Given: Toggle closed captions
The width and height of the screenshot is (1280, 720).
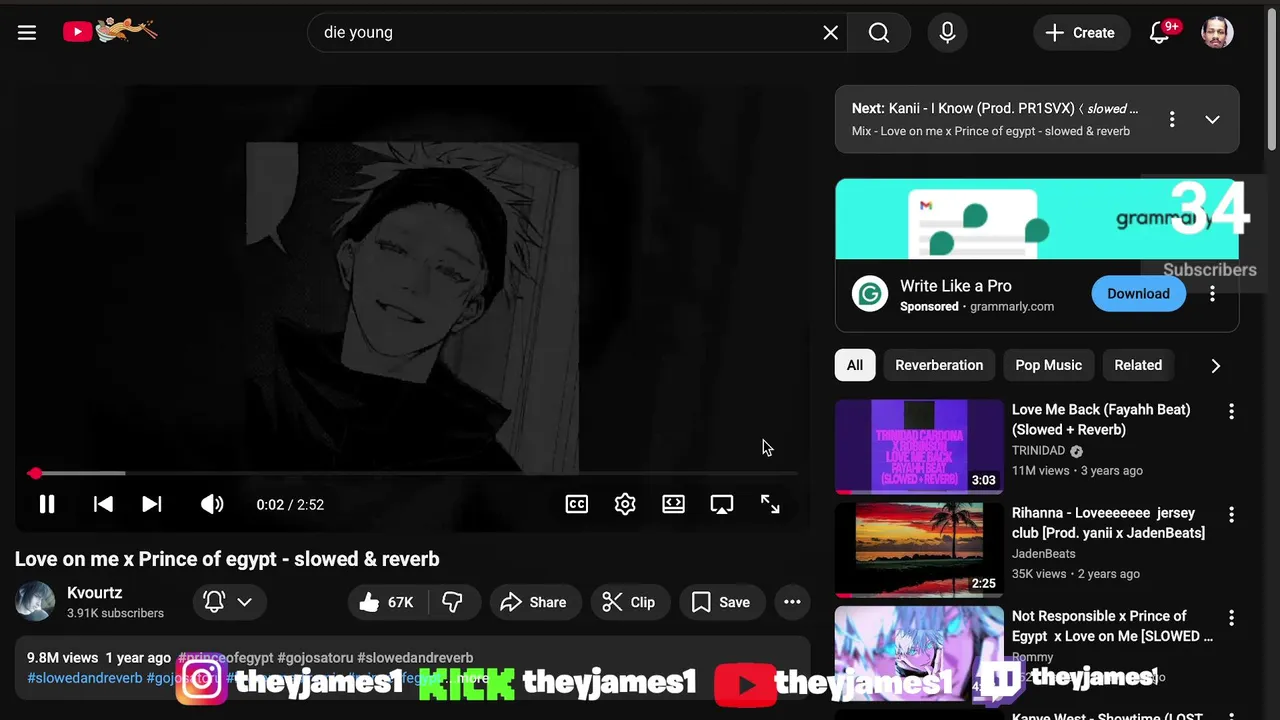Looking at the screenshot, I should click(577, 504).
